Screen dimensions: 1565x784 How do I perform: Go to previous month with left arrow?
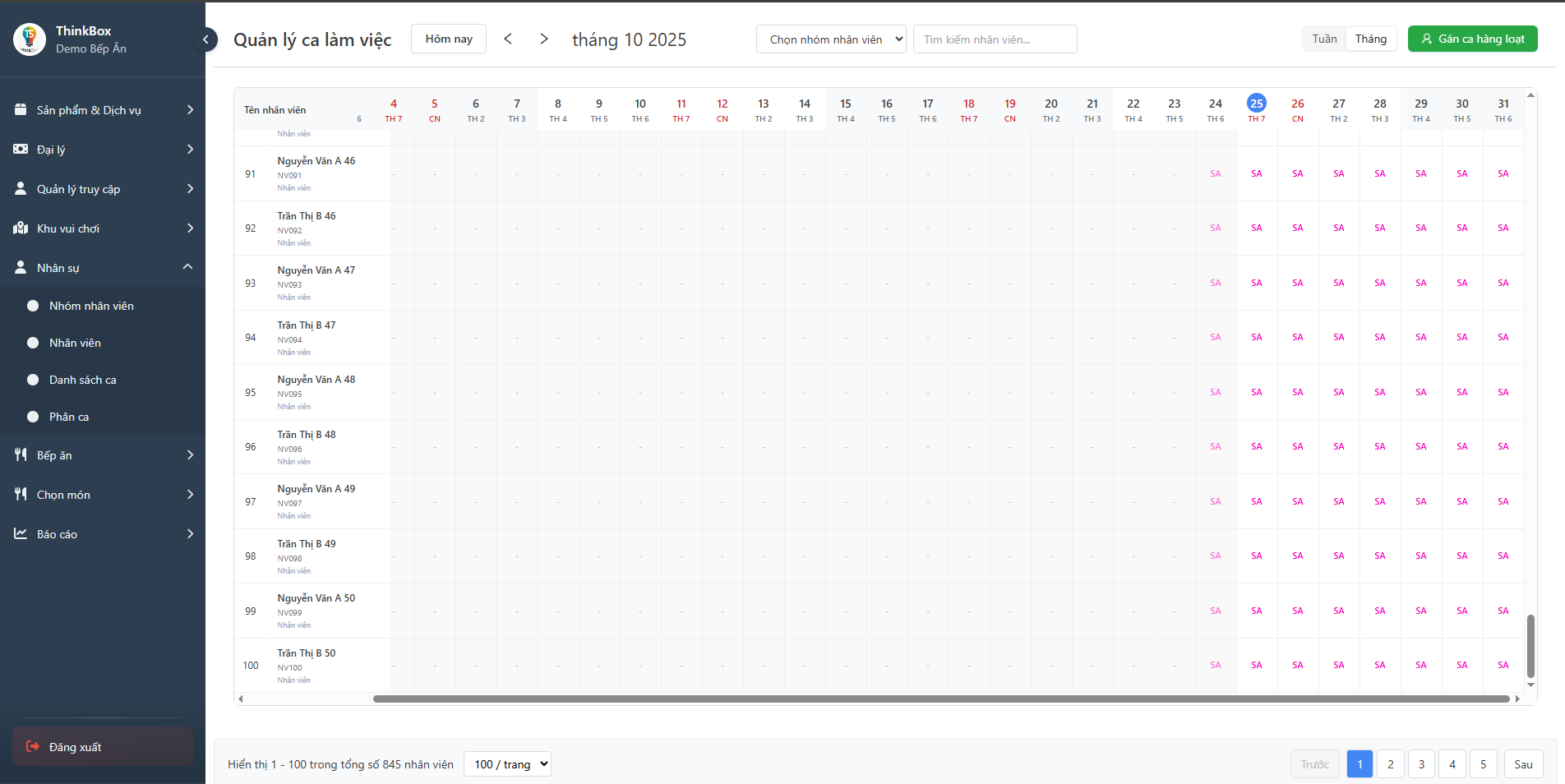click(x=508, y=39)
